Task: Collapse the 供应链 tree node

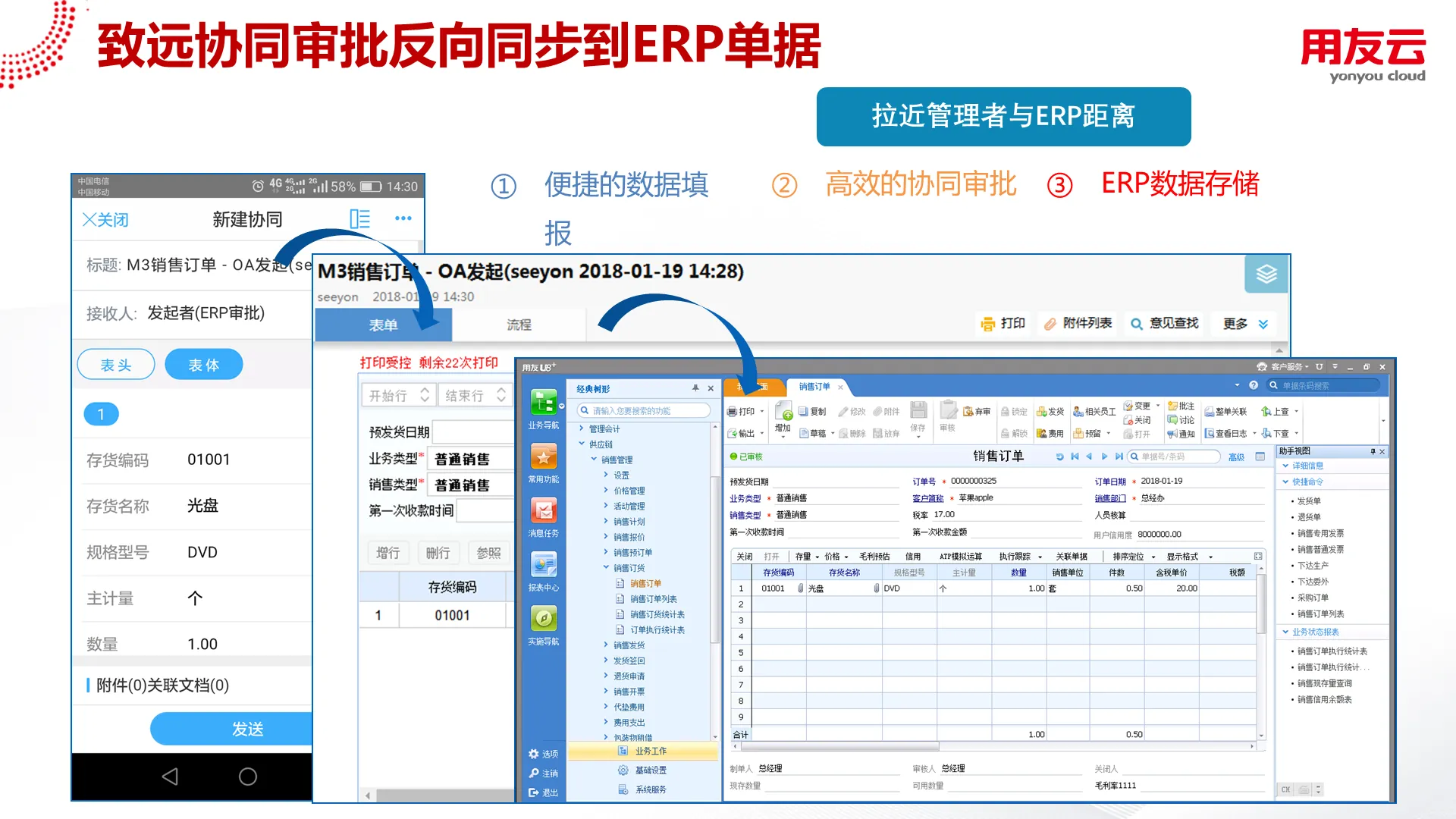Action: (582, 444)
